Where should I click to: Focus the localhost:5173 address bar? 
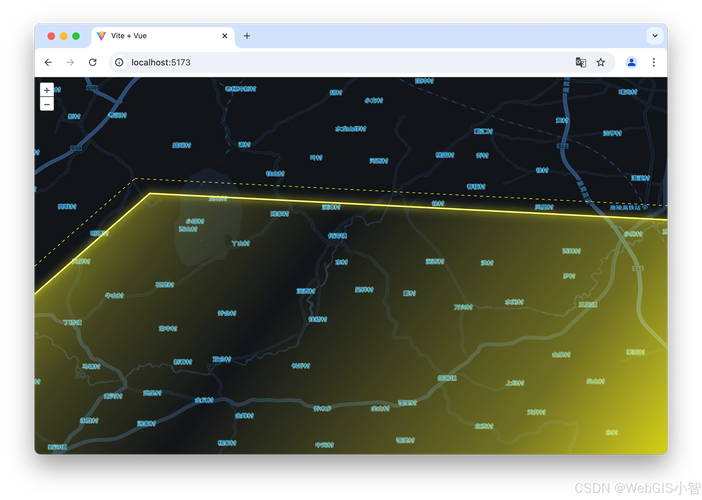tap(340, 62)
